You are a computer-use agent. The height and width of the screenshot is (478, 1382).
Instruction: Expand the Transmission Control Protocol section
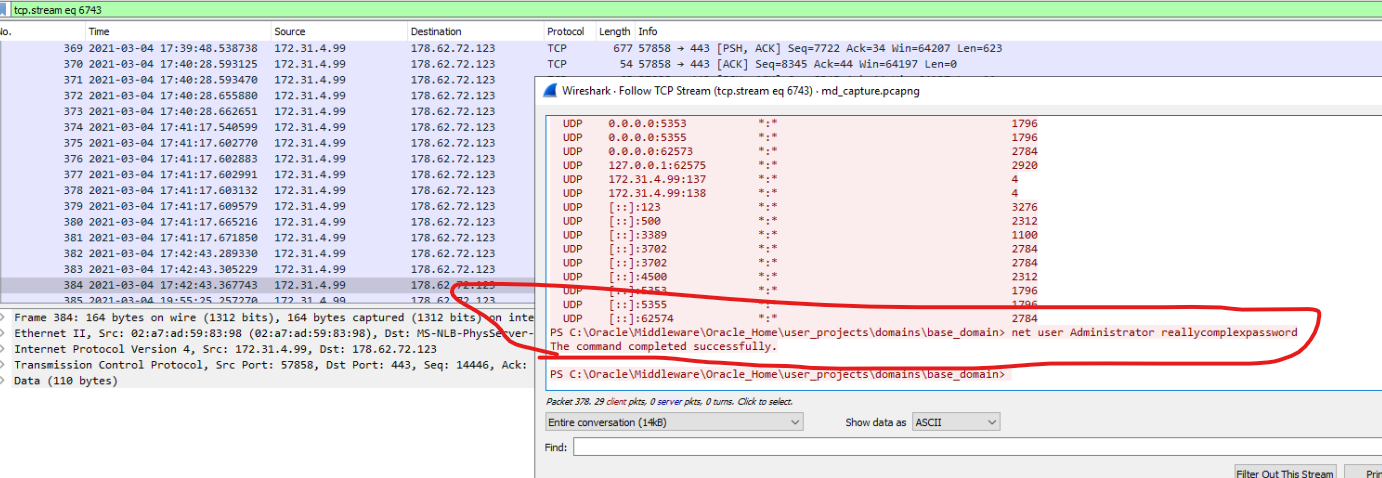pos(5,365)
